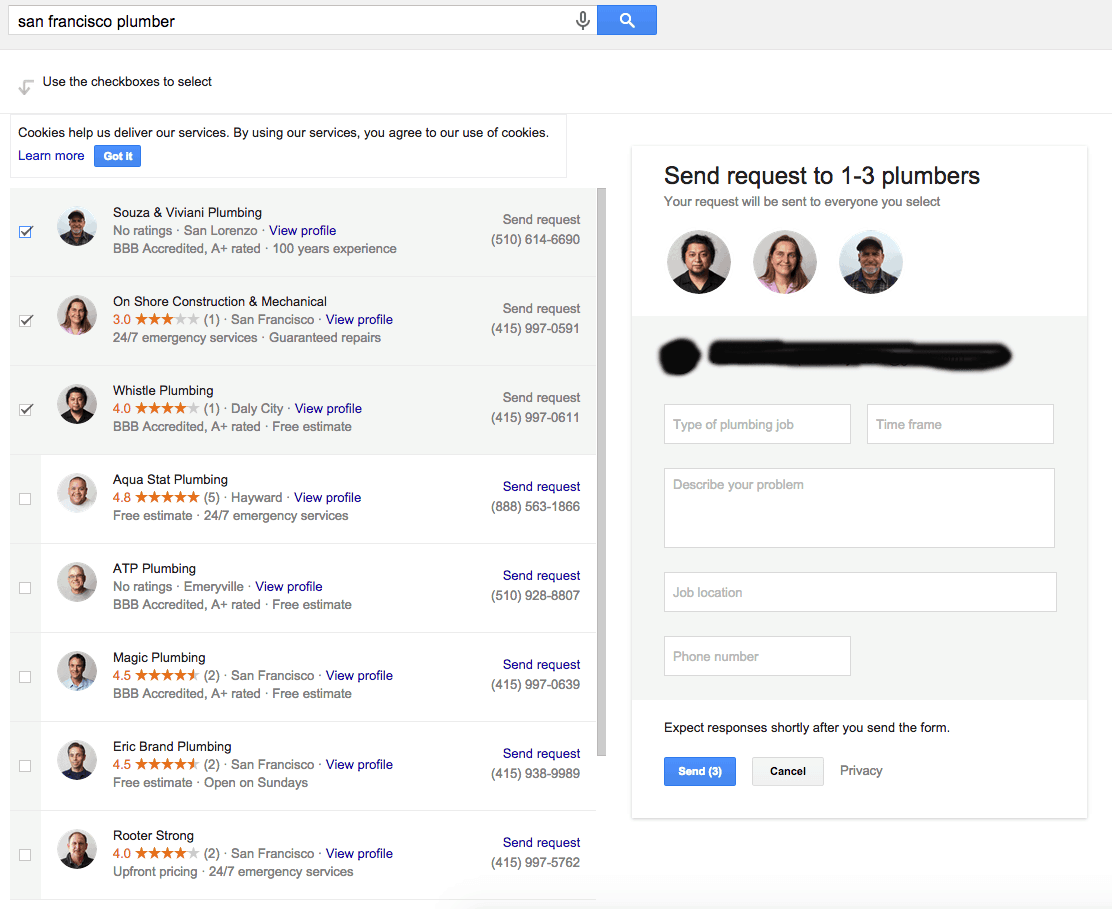Image resolution: width=1112 pixels, height=909 pixels.
Task: Select the Eric Brand Plumbing checkbox
Action: coord(25,766)
